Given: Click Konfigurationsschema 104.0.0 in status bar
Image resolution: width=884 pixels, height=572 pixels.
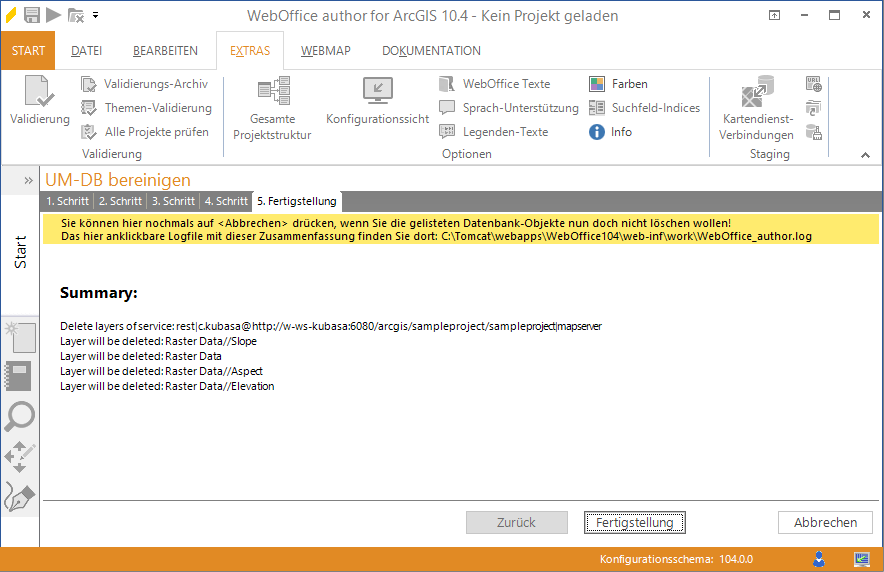Looking at the screenshot, I should (676, 559).
